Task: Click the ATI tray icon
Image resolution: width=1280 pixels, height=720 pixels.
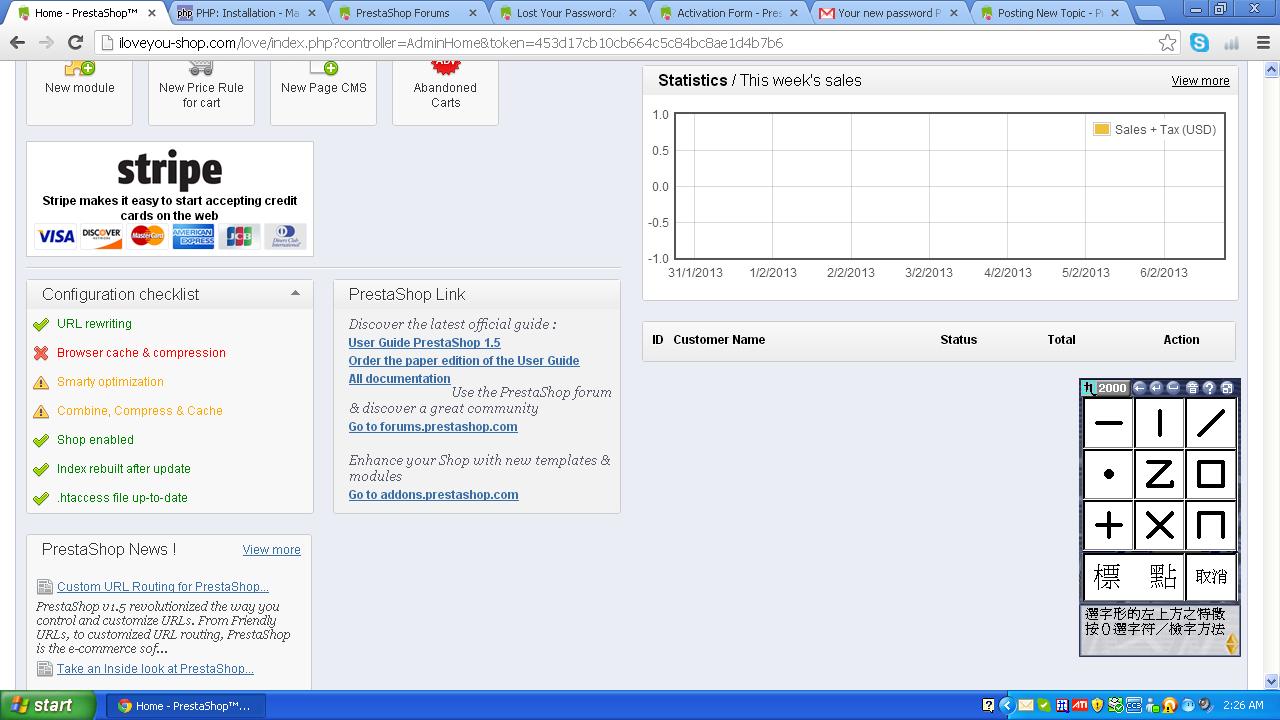Action: click(1080, 705)
